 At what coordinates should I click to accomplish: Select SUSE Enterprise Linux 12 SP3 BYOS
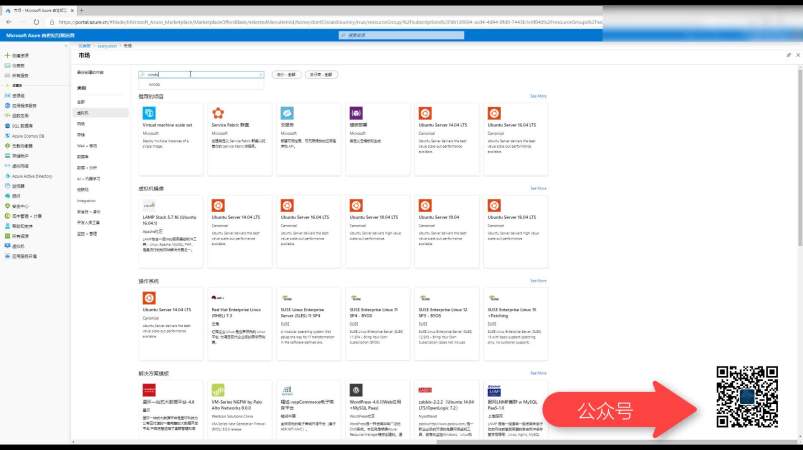click(447, 324)
